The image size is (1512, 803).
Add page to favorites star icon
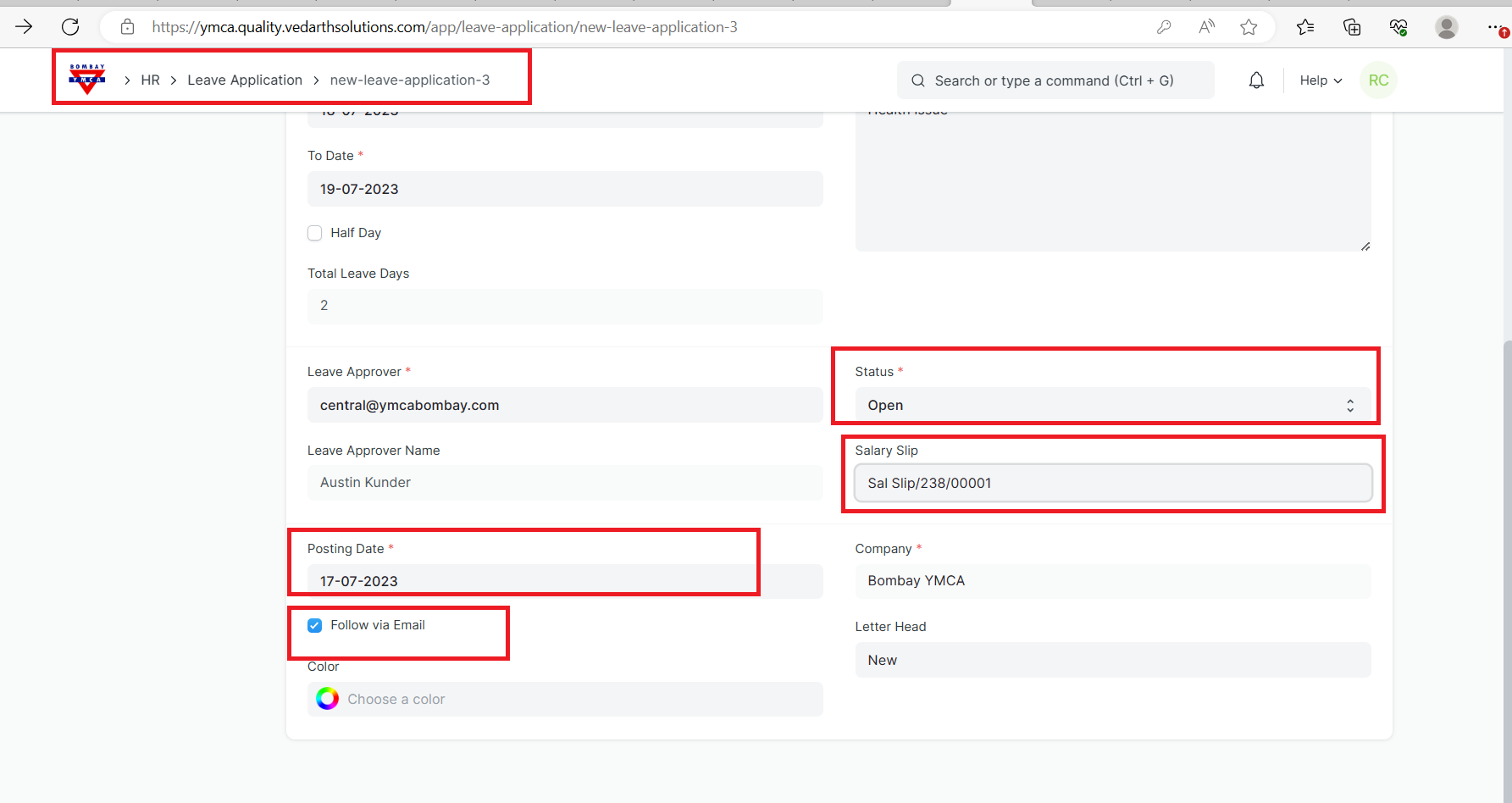point(1249,27)
